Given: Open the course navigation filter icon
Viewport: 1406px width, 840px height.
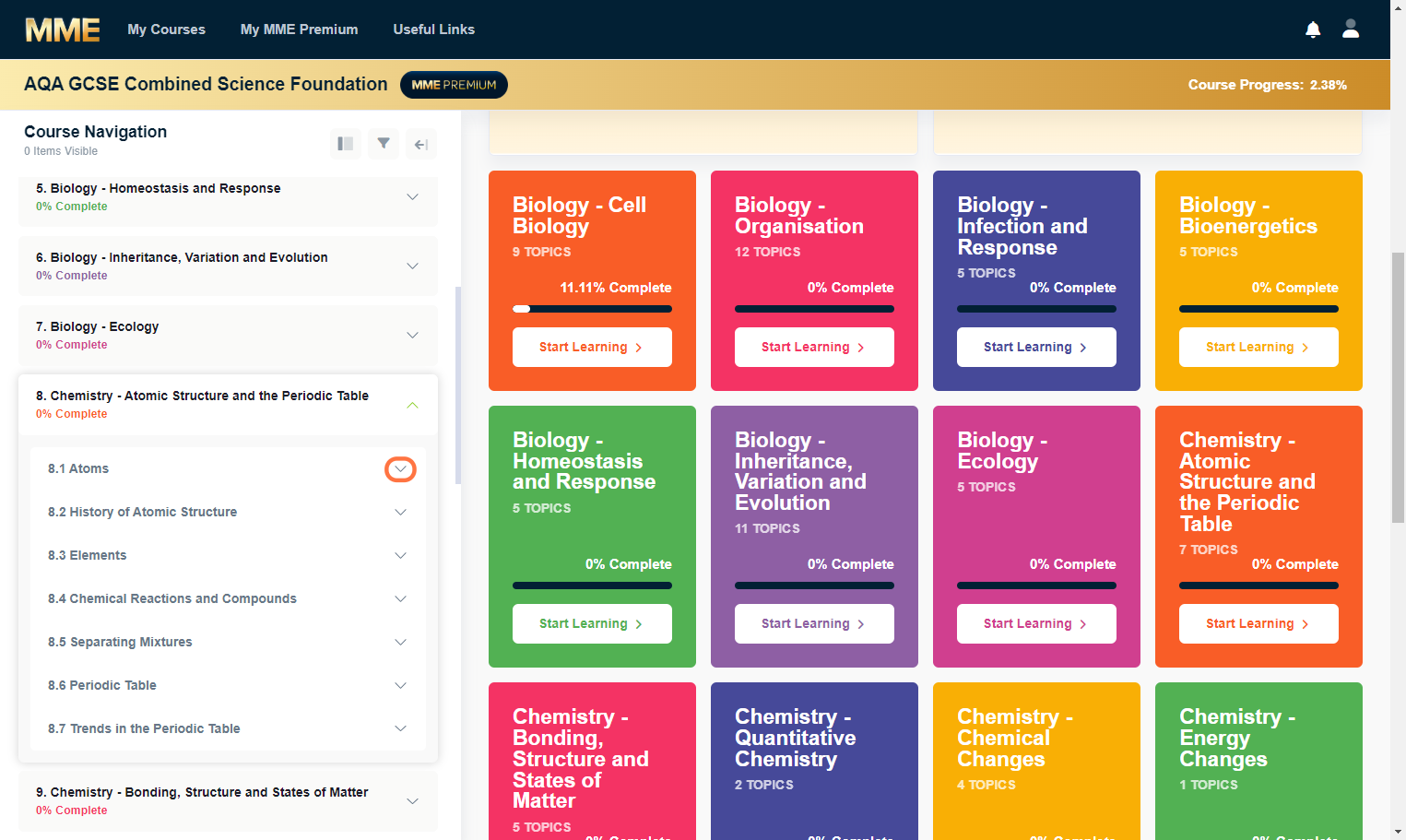Looking at the screenshot, I should click(x=384, y=144).
